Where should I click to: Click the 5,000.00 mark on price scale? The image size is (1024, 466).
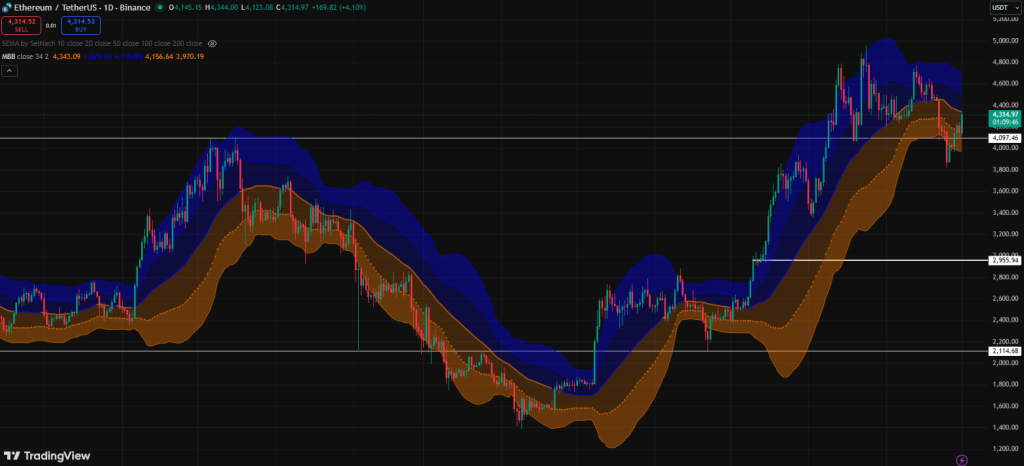pyautogui.click(x=1004, y=40)
